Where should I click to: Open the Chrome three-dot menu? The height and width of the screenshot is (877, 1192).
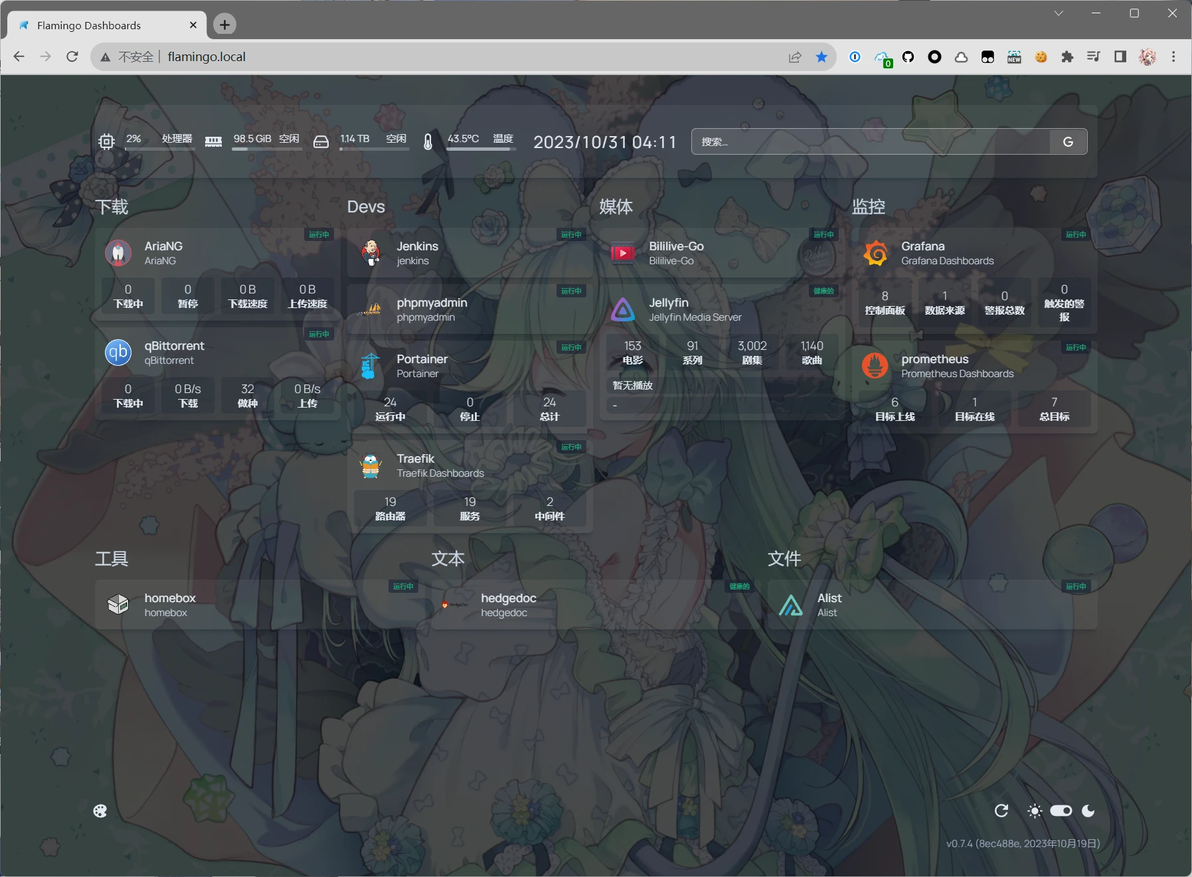(1174, 57)
